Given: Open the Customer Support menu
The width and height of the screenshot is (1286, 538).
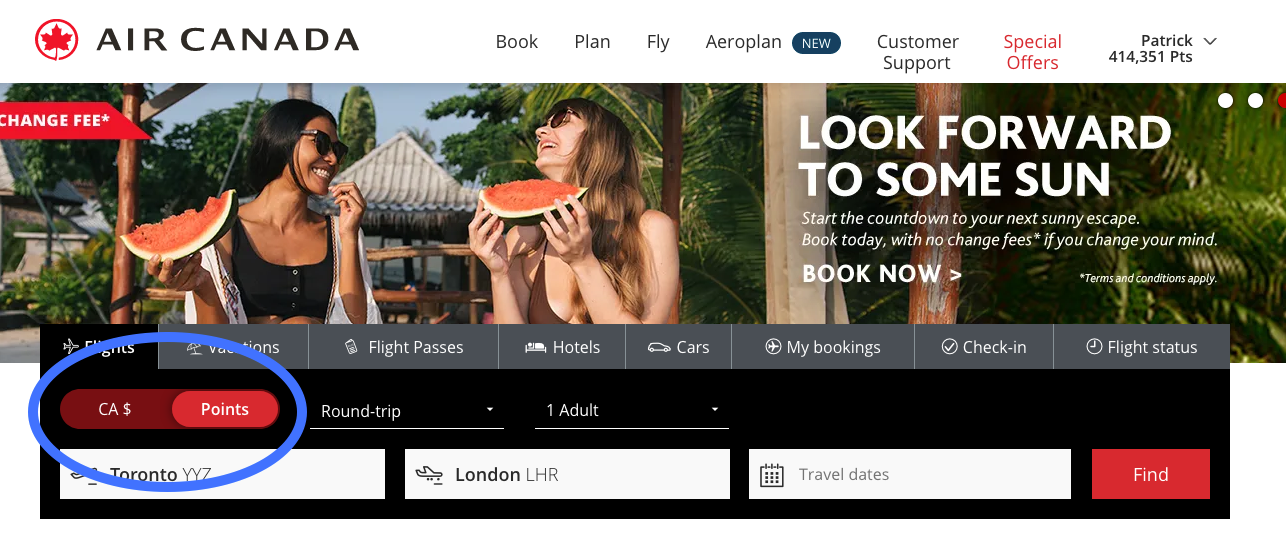Looking at the screenshot, I should 917,52.
